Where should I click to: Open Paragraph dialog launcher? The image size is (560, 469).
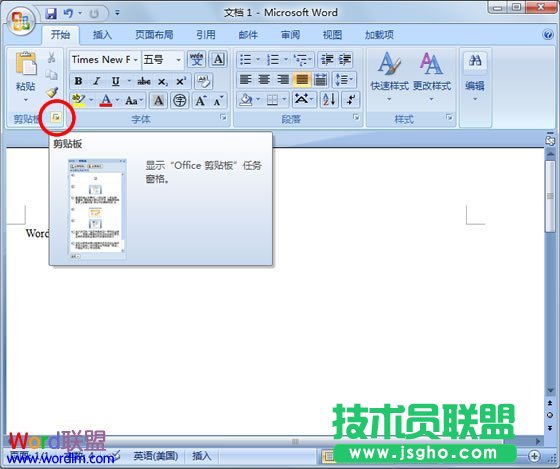coord(356,117)
